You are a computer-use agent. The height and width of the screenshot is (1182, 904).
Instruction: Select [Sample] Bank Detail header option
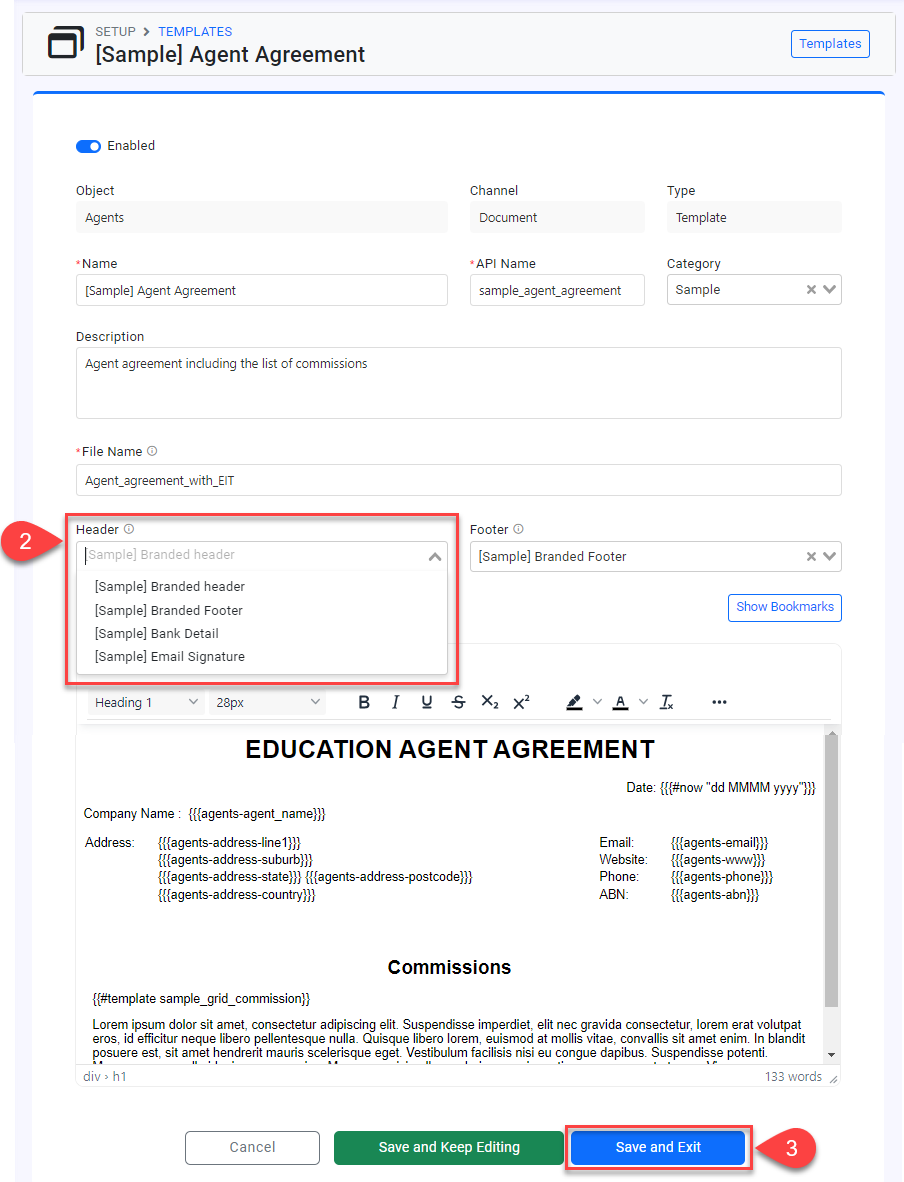click(x=156, y=634)
